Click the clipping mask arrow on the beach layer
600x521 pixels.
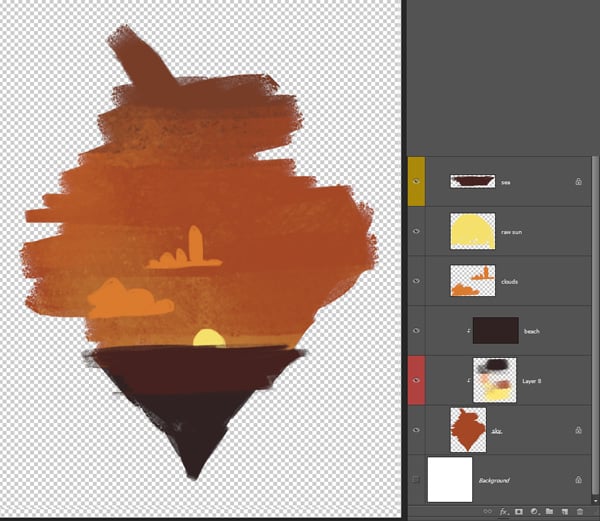468,331
